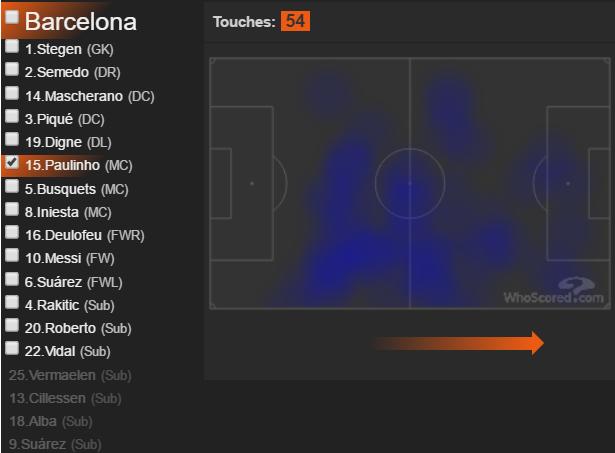The image size is (615, 453).
Task: Click the WhoScored.com logo watermark
Action: [554, 291]
